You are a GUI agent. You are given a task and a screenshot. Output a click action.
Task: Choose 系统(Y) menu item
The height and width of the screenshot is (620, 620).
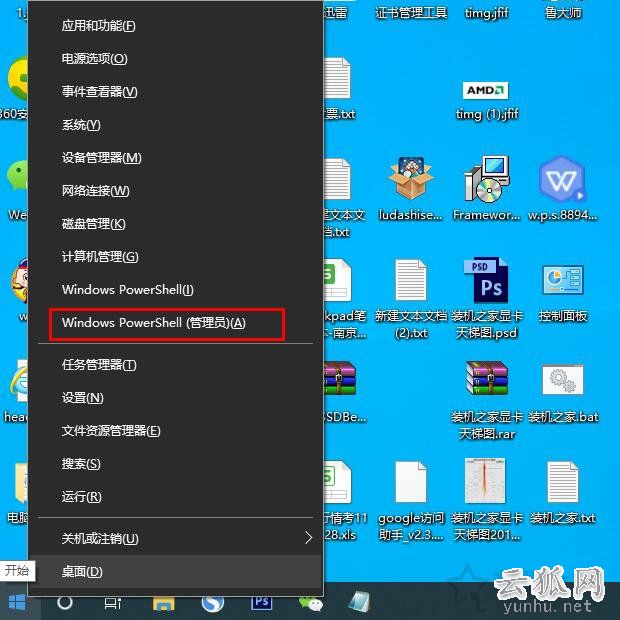pos(176,125)
